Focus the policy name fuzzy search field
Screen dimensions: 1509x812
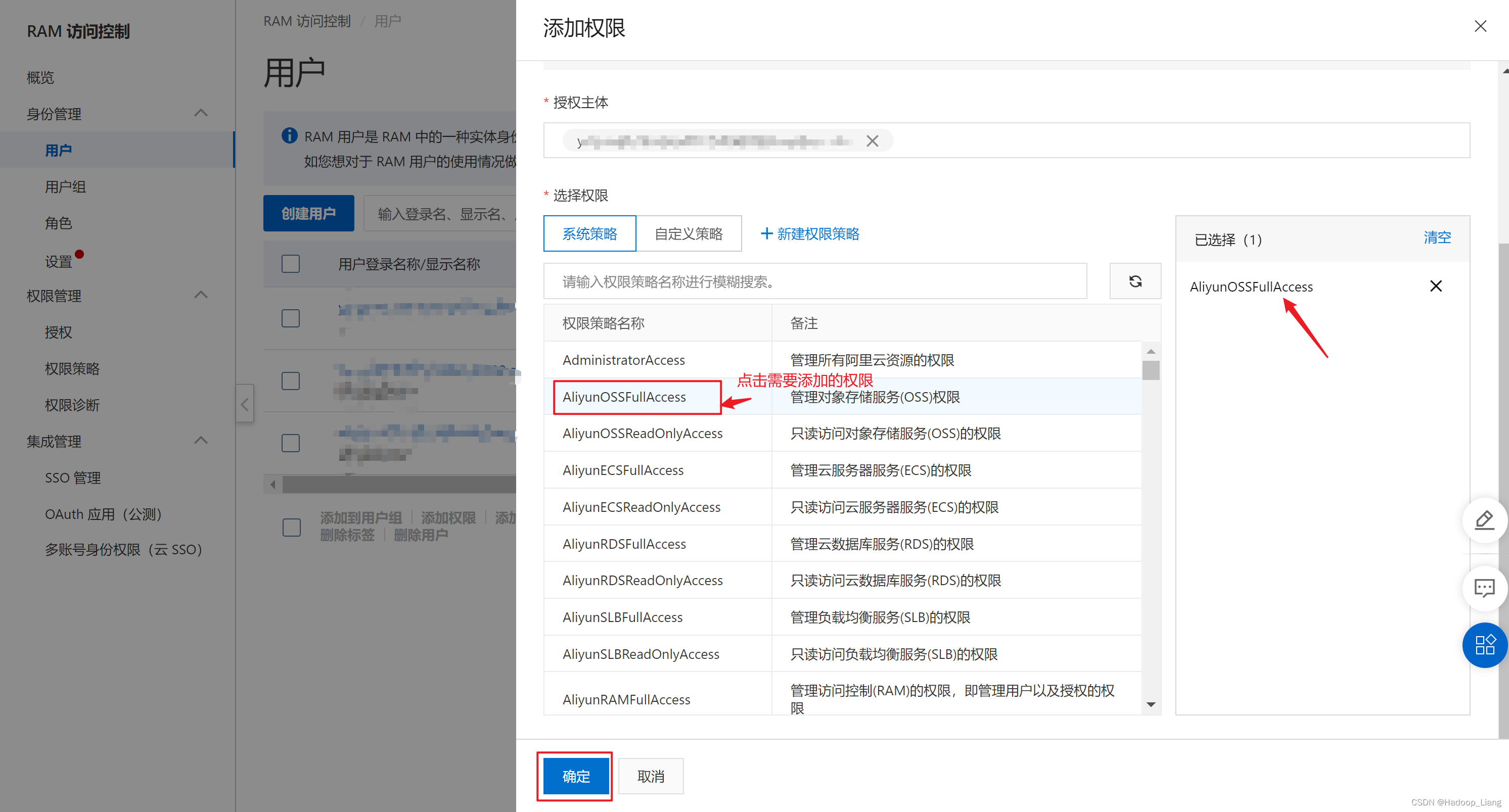coord(815,281)
